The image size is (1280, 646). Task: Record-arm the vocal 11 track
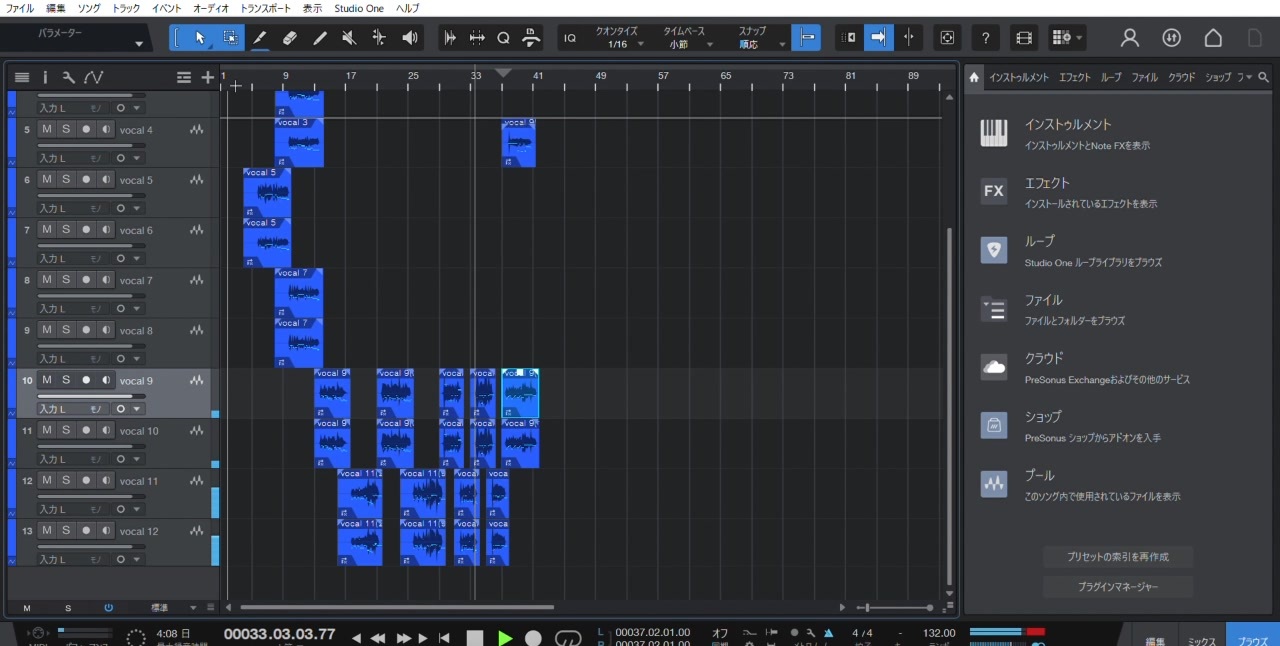point(86,480)
